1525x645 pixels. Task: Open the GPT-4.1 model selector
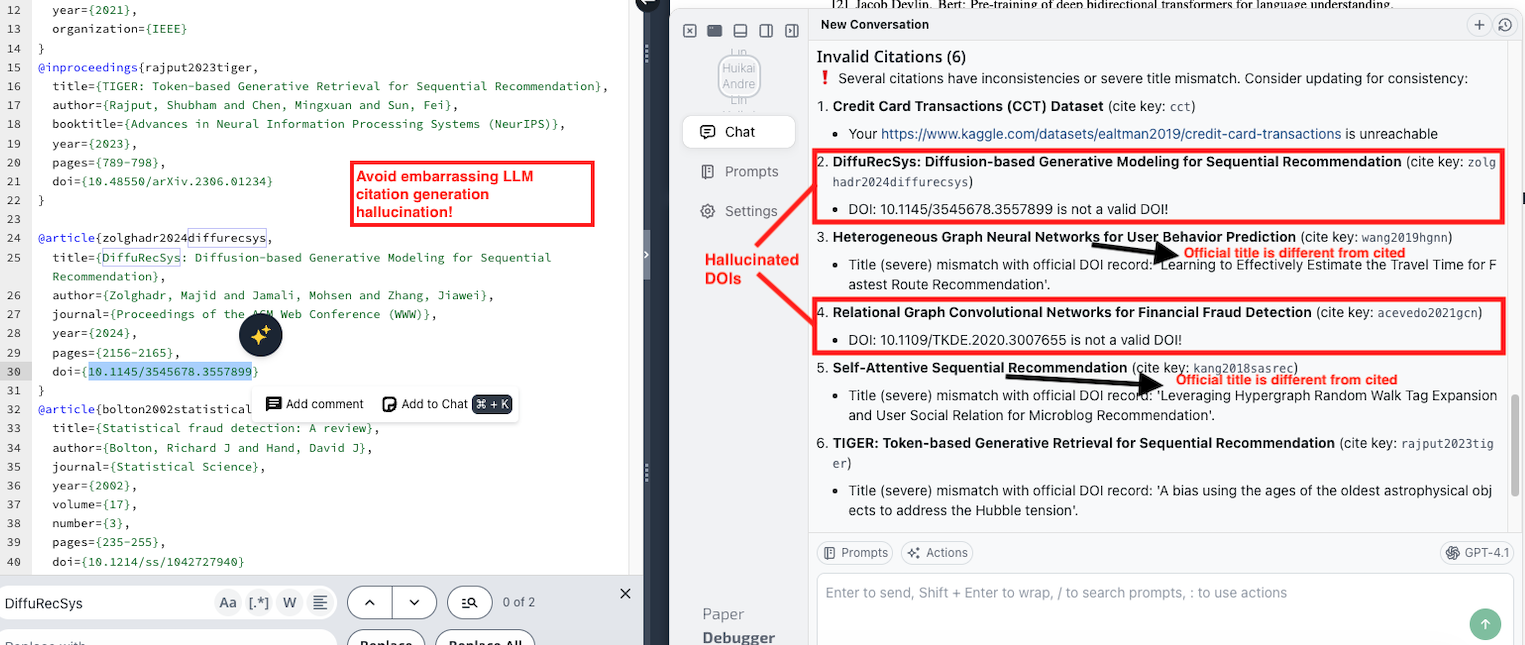[1477, 552]
